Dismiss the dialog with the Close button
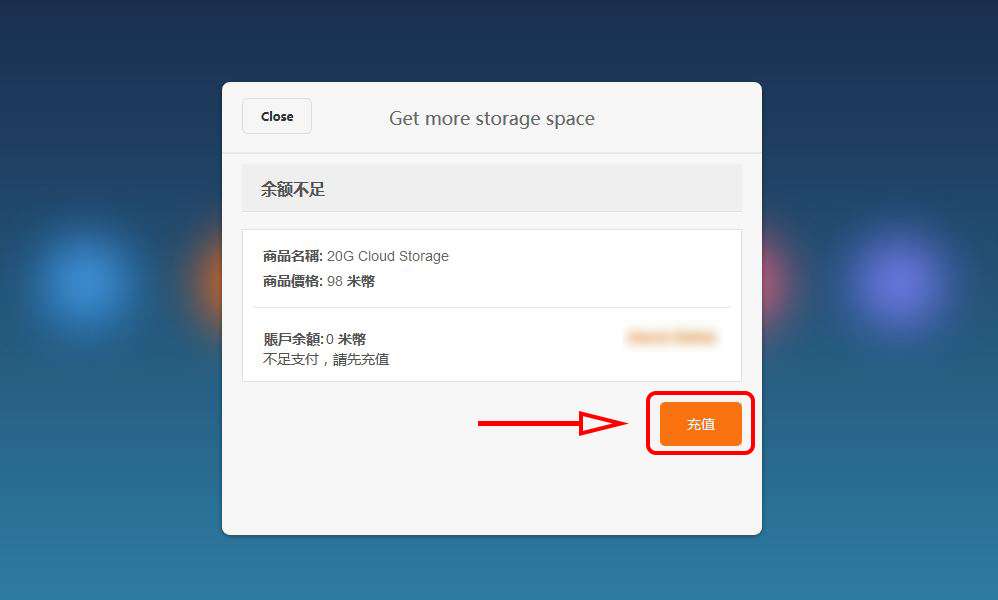The height and width of the screenshot is (600, 998). (277, 116)
